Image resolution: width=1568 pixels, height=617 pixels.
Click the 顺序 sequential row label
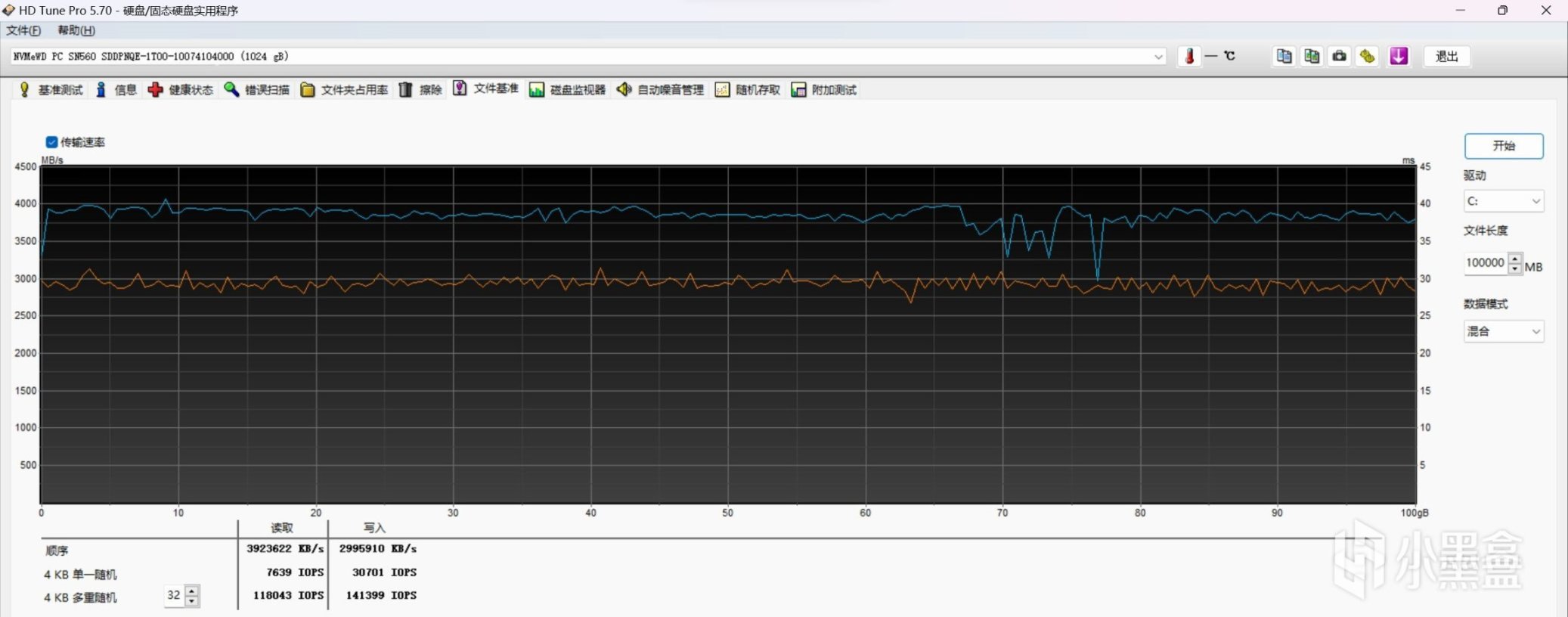pyautogui.click(x=57, y=550)
